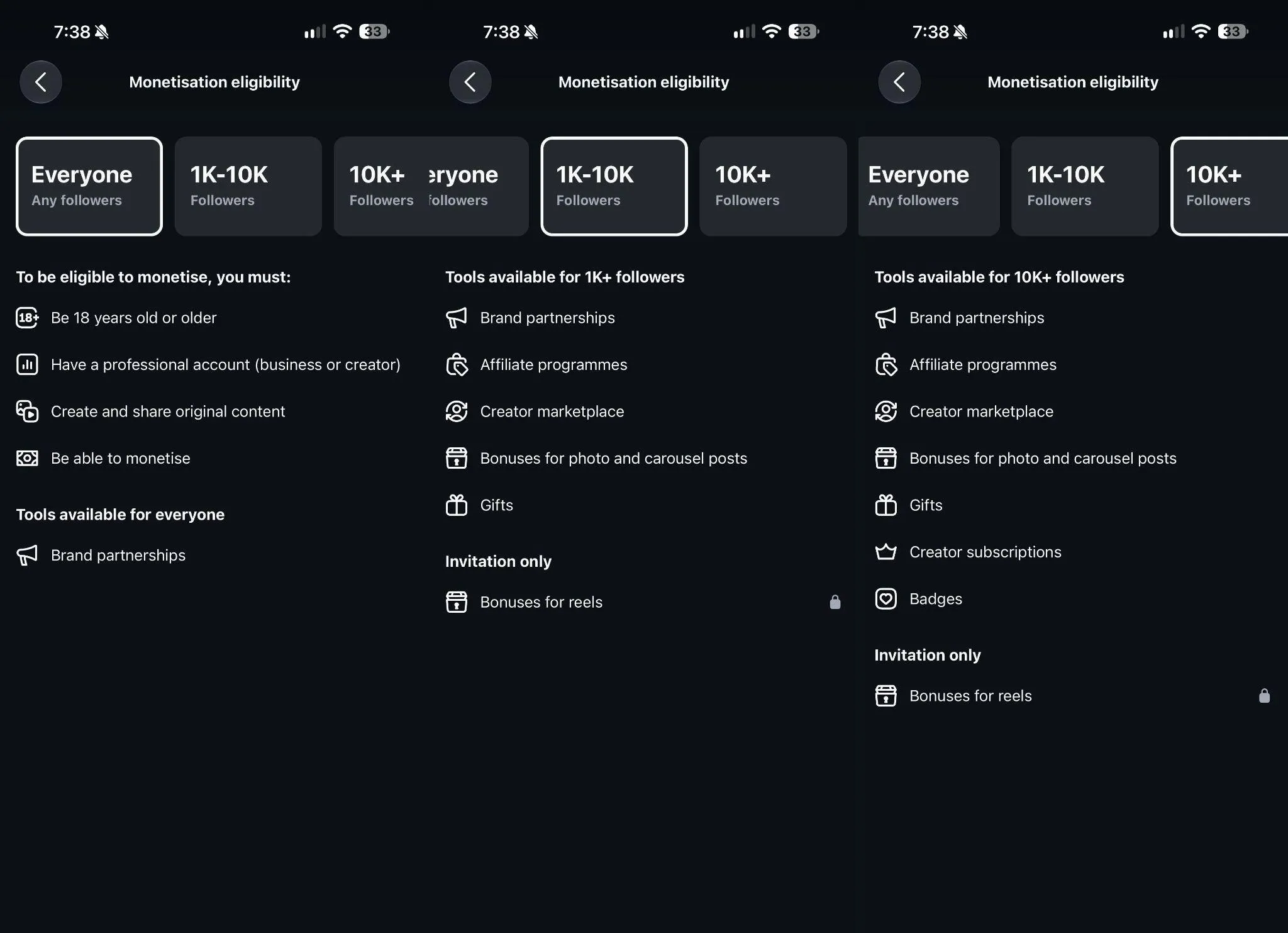The image size is (1288, 933).
Task: Select the 1K-10K Followers tab in the middle screen
Action: pos(614,186)
